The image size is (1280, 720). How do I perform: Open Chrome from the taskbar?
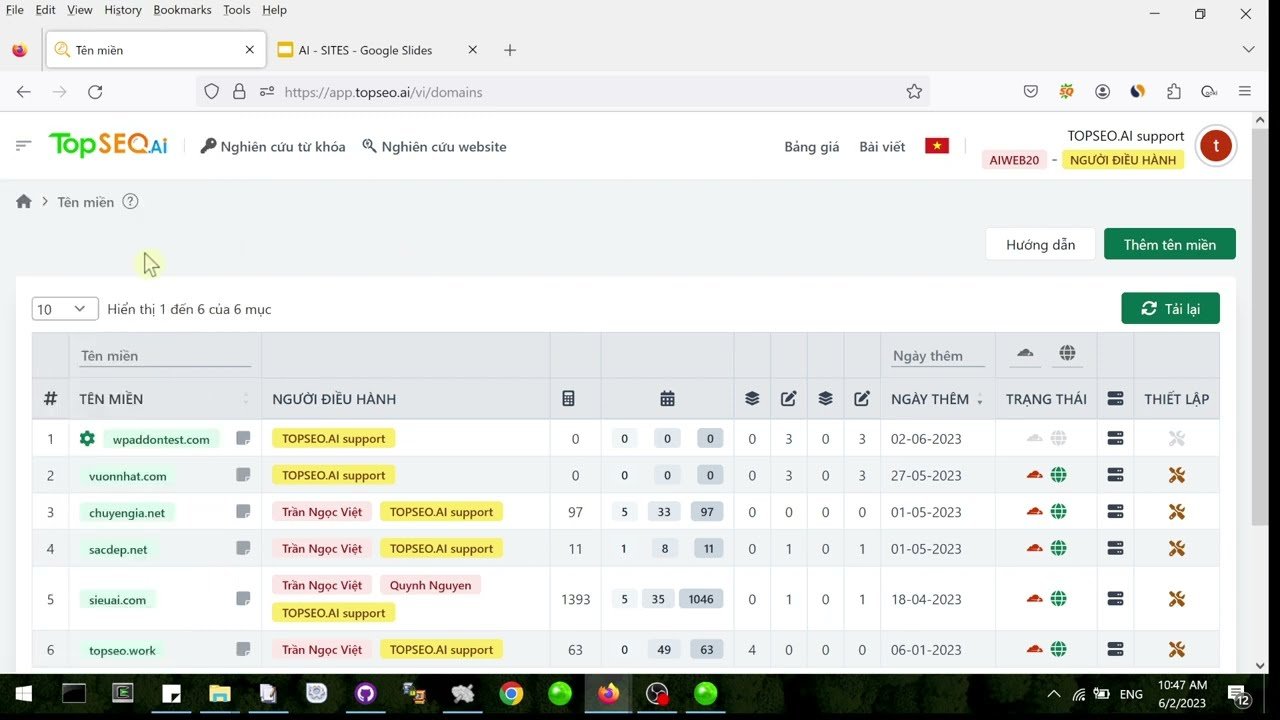[511, 694]
